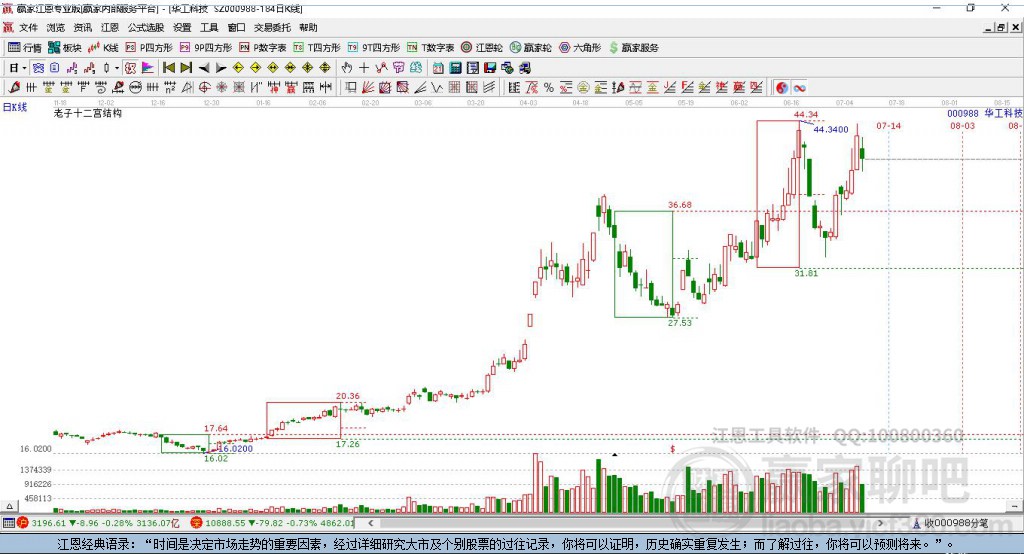
Task: Open the calculator icon
Action: pyautogui.click(x=455, y=68)
